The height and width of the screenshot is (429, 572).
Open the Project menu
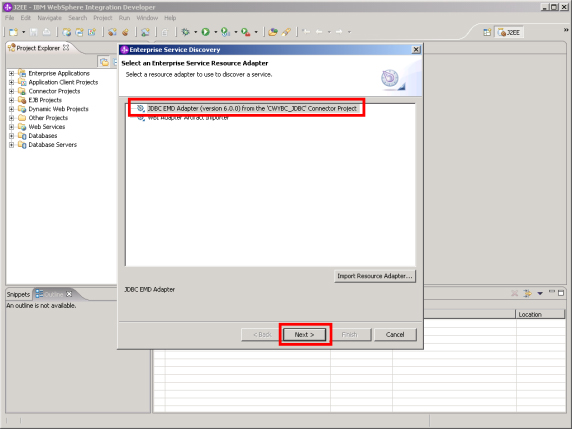103,18
